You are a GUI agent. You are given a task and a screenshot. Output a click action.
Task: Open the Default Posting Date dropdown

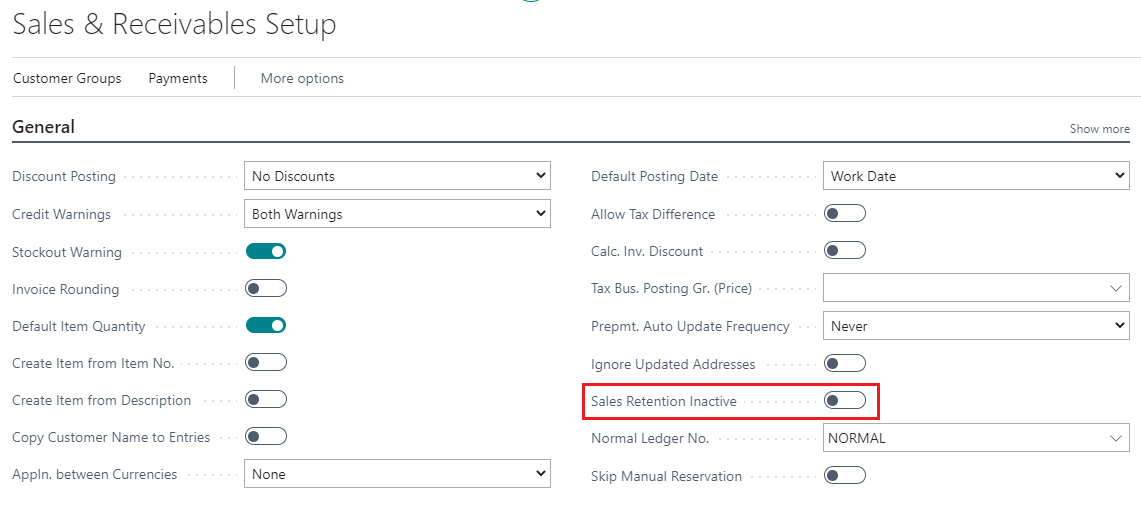(975, 176)
